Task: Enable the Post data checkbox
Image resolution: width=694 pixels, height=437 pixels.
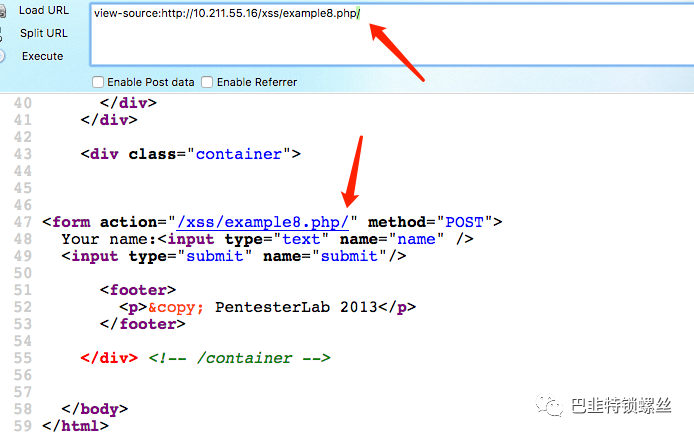Action: 98,82
